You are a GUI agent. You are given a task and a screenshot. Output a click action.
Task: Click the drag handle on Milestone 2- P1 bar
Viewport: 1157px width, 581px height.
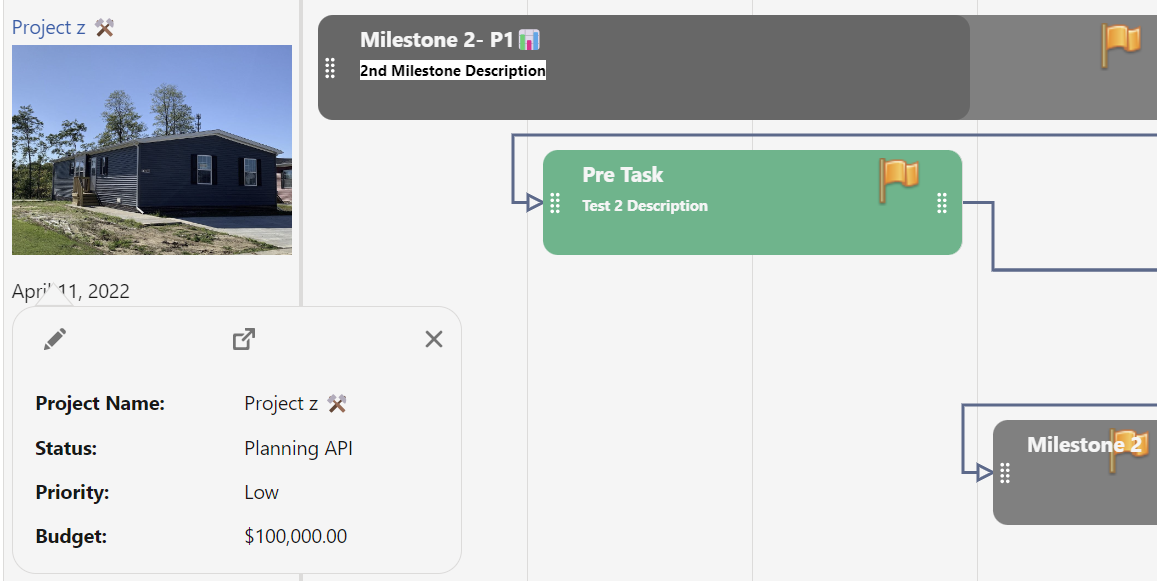[x=330, y=69]
